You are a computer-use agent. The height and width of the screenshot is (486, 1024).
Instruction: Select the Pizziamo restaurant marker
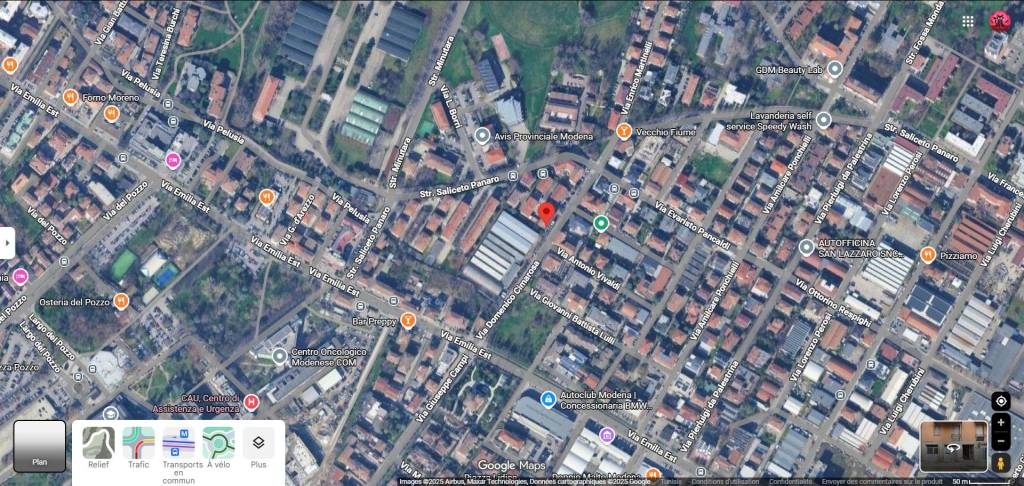928,255
